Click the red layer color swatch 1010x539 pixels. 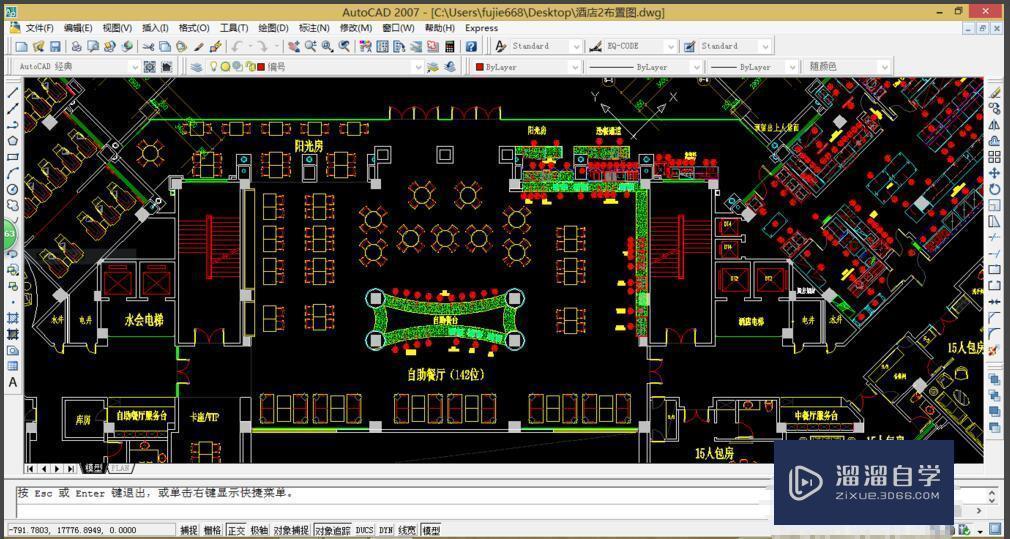(x=261, y=66)
